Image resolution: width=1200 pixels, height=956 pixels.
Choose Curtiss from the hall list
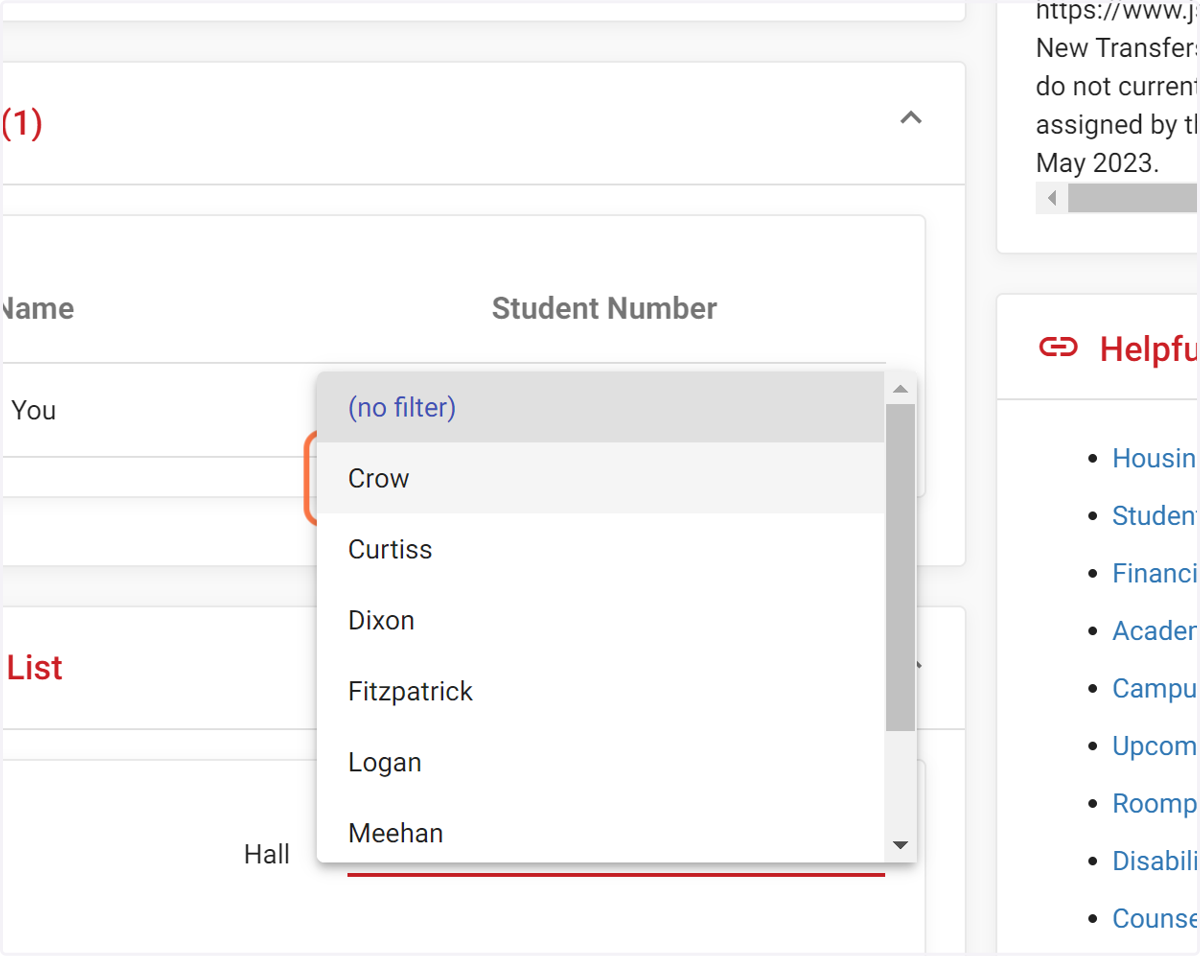tap(600, 549)
